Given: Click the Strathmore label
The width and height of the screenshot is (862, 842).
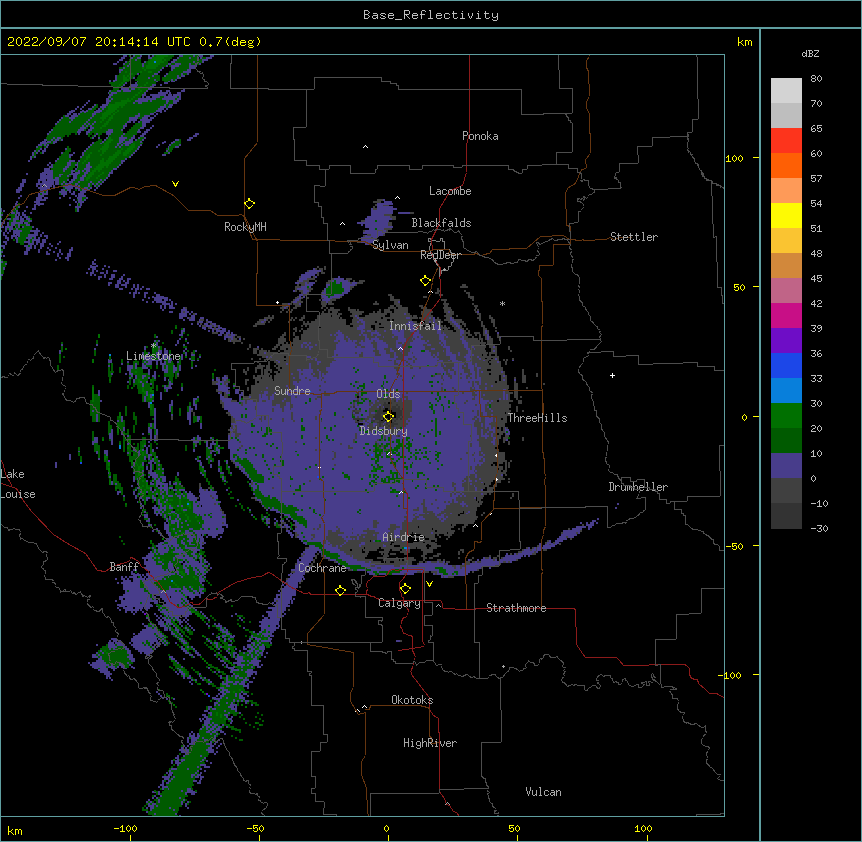Looking at the screenshot, I should [x=516, y=608].
